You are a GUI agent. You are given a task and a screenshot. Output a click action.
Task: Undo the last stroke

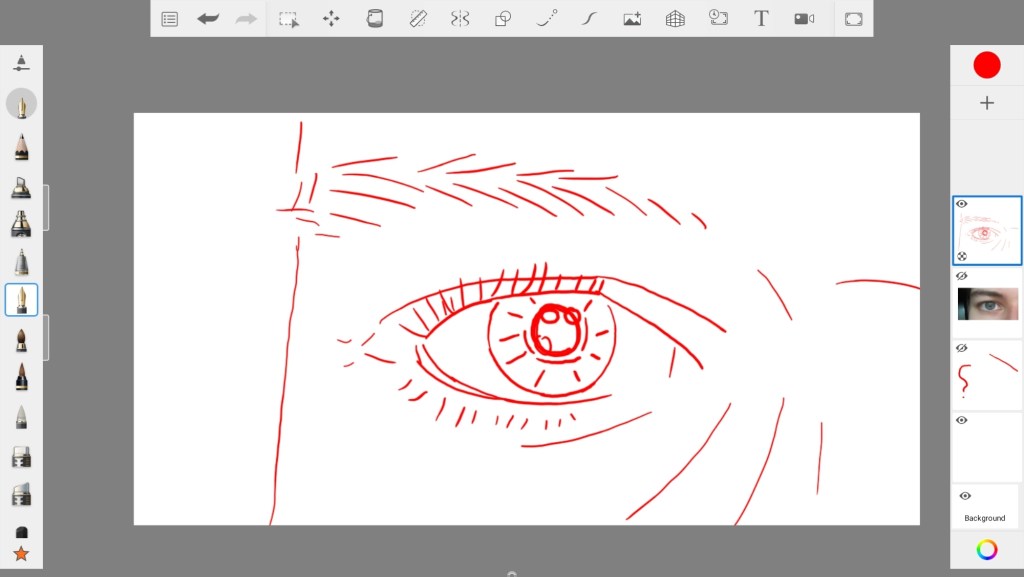click(x=208, y=19)
